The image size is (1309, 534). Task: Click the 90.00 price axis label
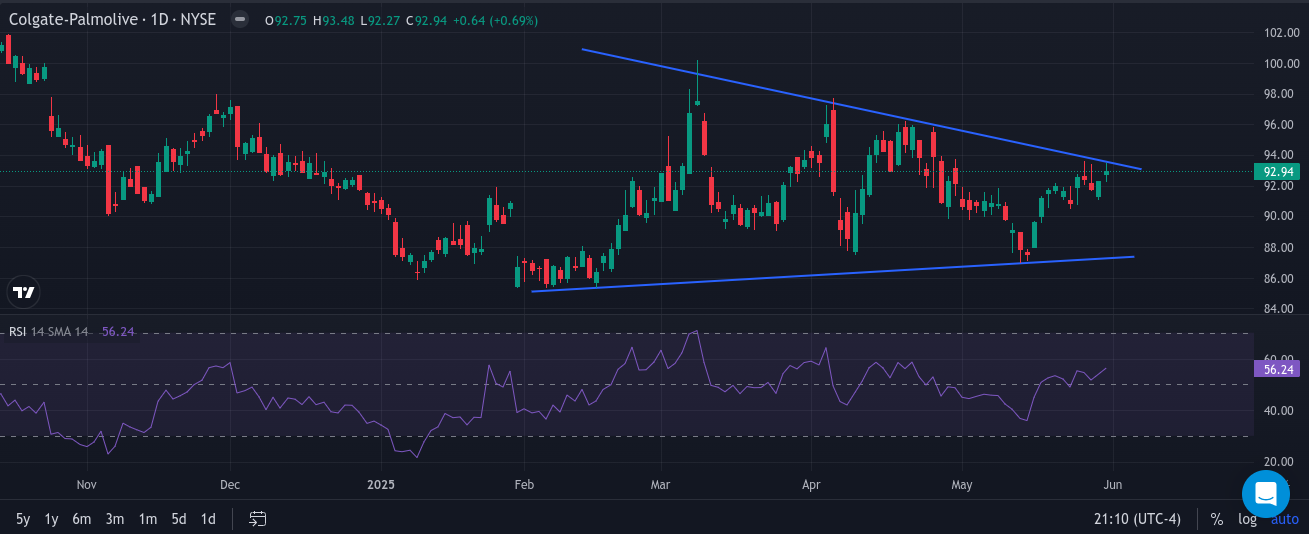(x=1280, y=216)
